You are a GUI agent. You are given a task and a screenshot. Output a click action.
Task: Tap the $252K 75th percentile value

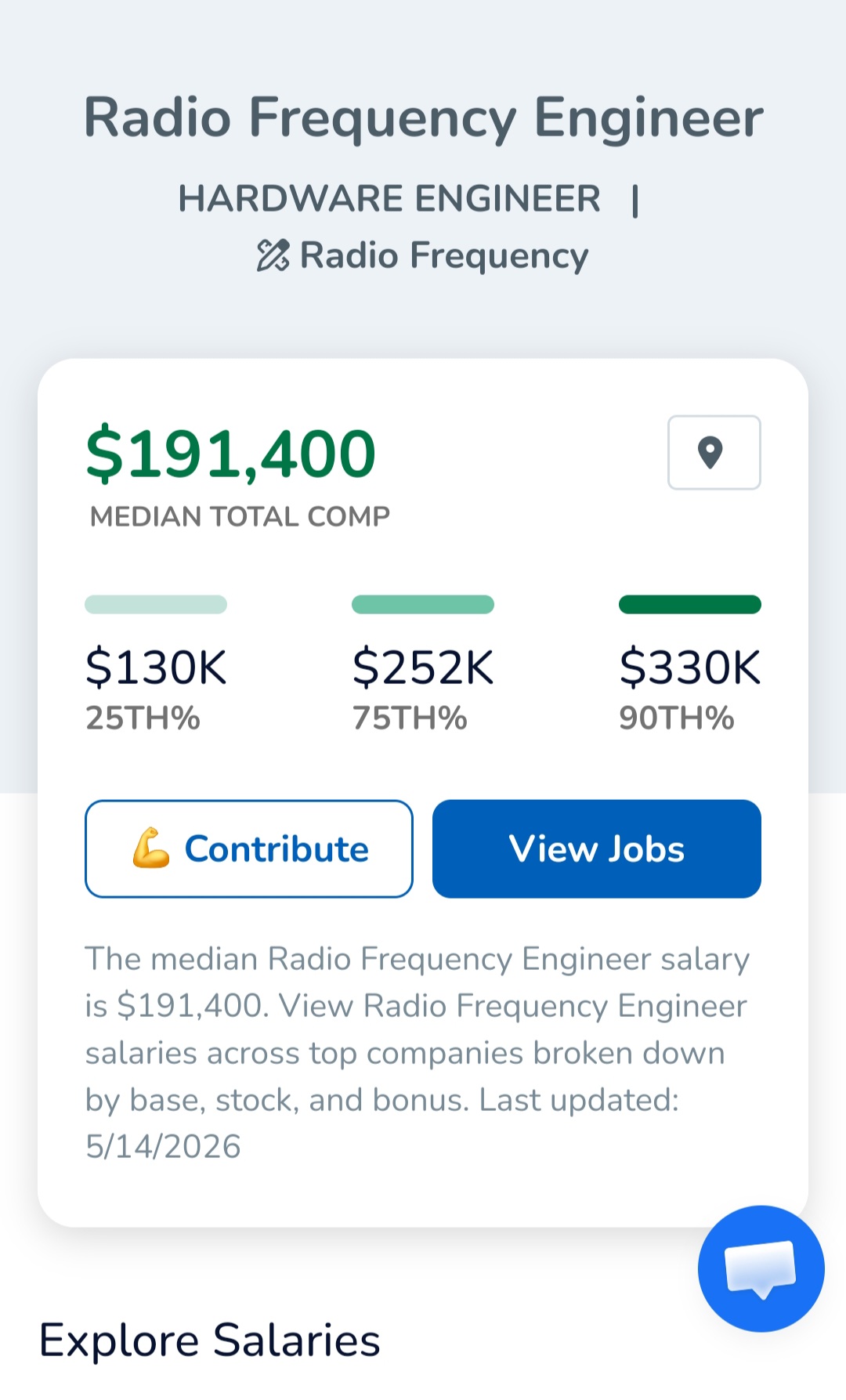(423, 667)
